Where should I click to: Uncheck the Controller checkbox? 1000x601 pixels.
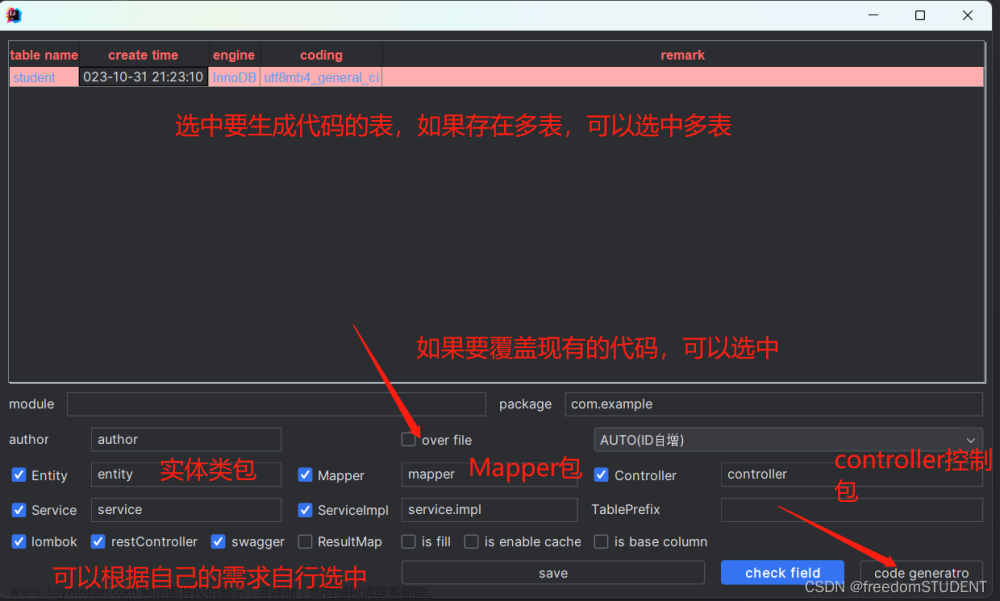coord(601,475)
